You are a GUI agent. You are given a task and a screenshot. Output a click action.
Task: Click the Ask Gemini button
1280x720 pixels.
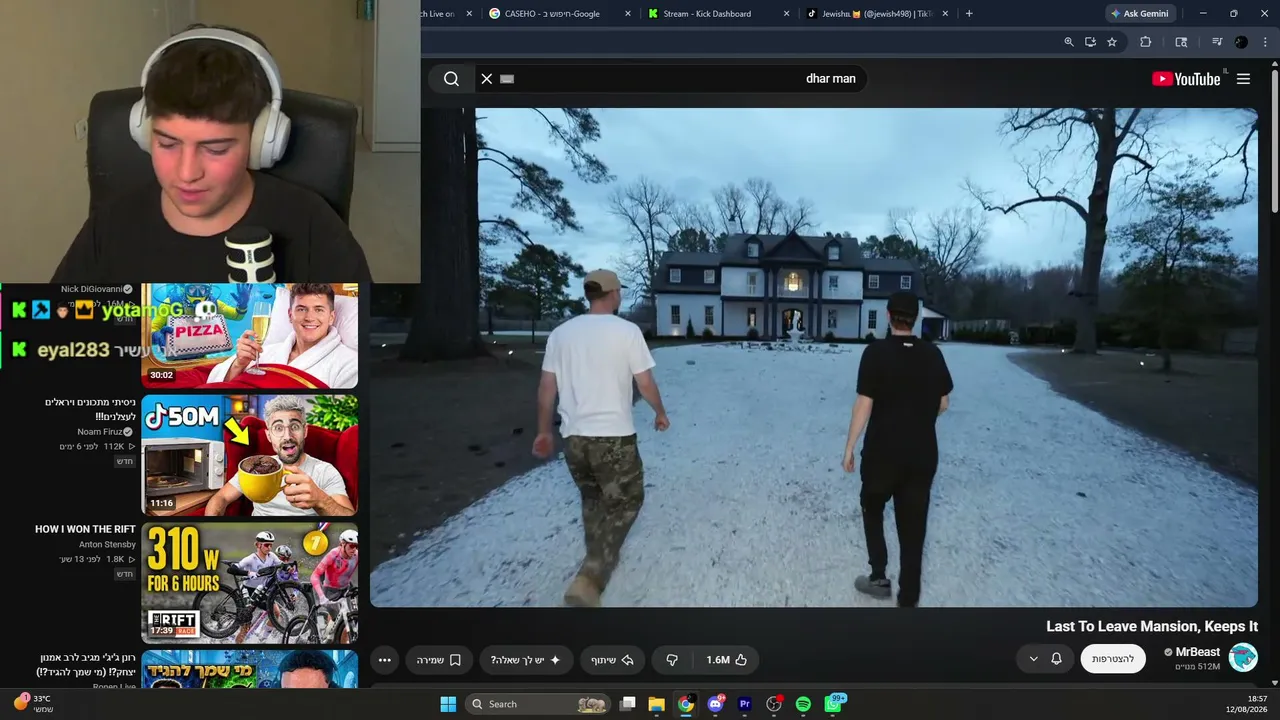coord(1139,14)
